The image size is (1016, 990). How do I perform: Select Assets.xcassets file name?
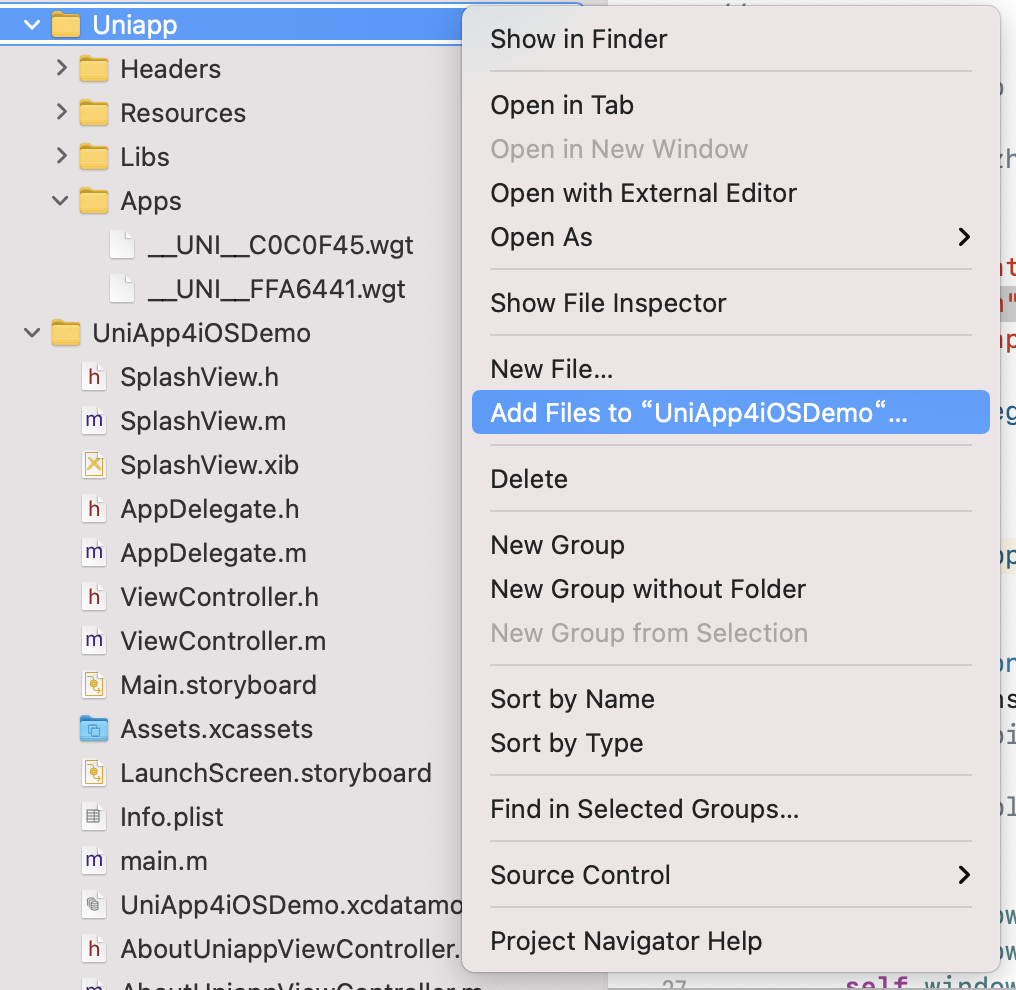216,730
